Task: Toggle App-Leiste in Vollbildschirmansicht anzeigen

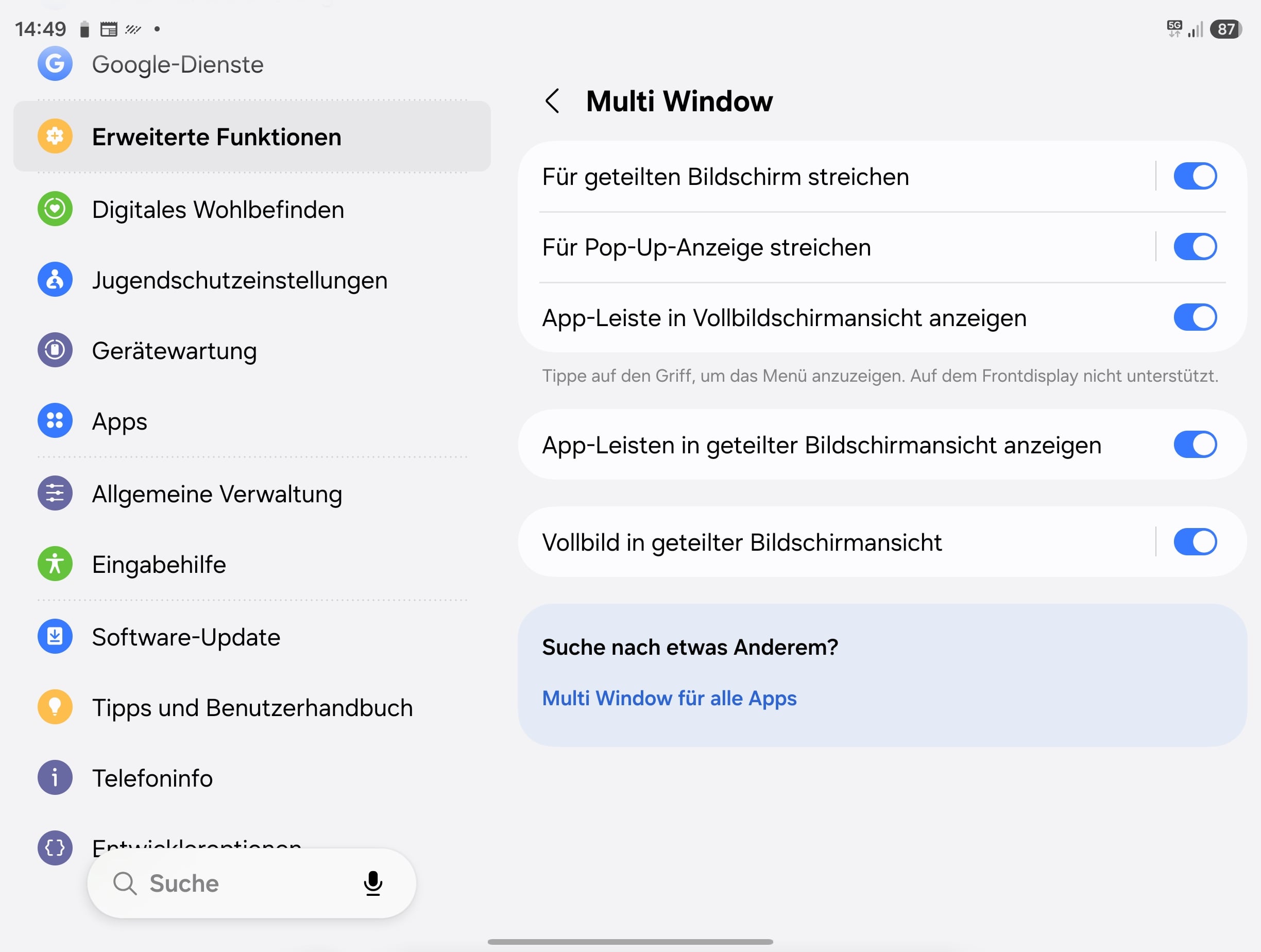Action: pyautogui.click(x=1195, y=317)
